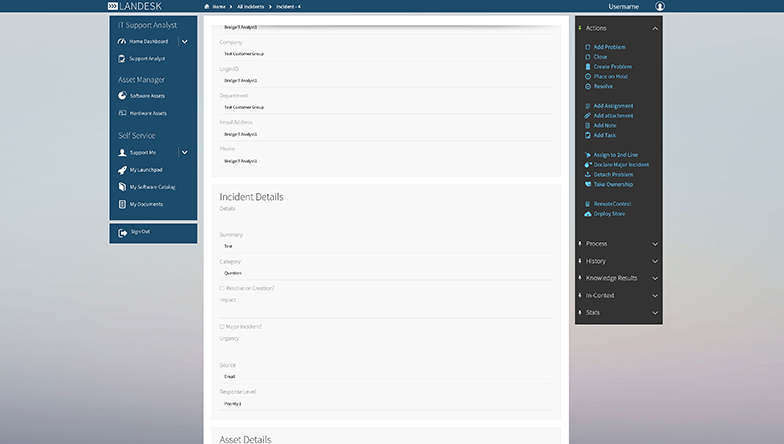Open Support Analyst in sidebar
The width and height of the screenshot is (784, 444).
point(146,59)
